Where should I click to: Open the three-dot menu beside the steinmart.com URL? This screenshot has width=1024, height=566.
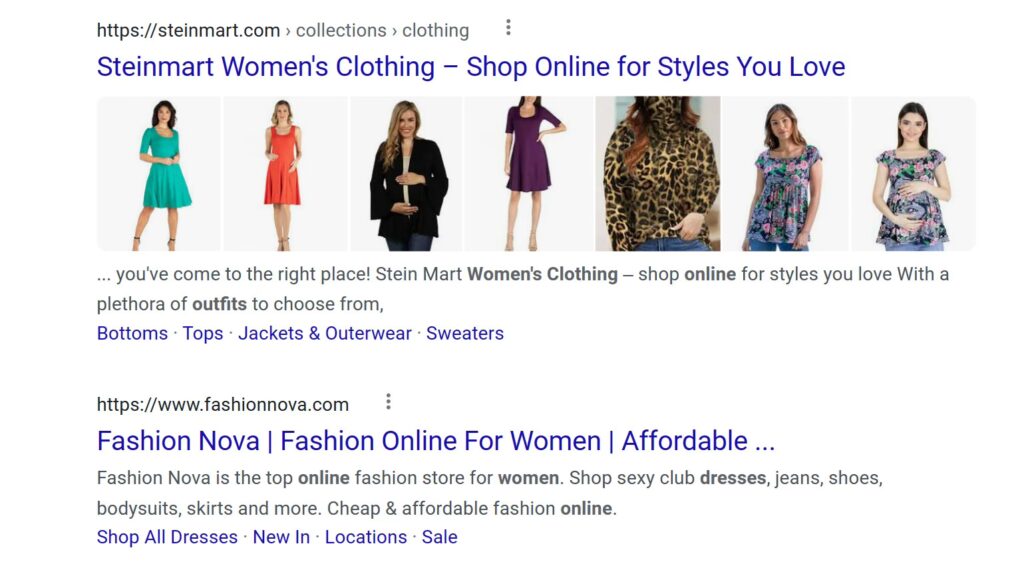tap(508, 27)
